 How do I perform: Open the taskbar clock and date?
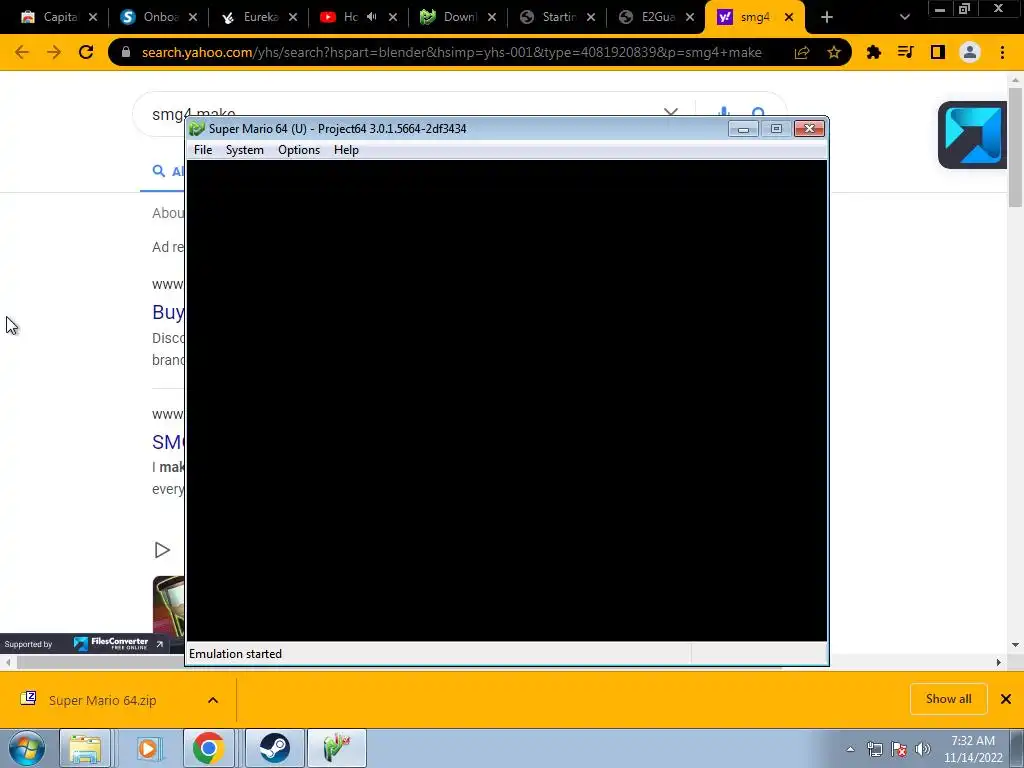point(973,749)
